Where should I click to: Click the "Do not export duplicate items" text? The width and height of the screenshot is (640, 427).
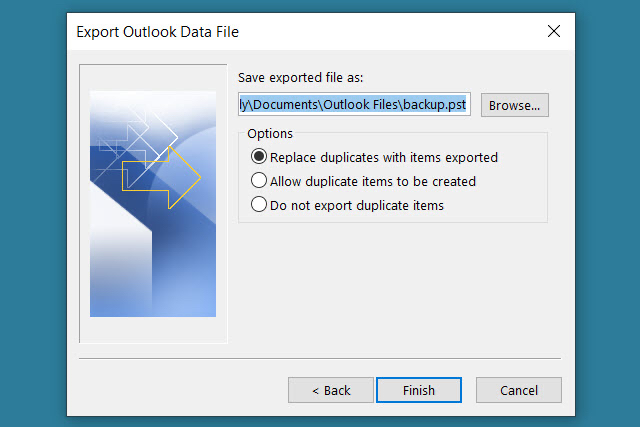pos(356,205)
